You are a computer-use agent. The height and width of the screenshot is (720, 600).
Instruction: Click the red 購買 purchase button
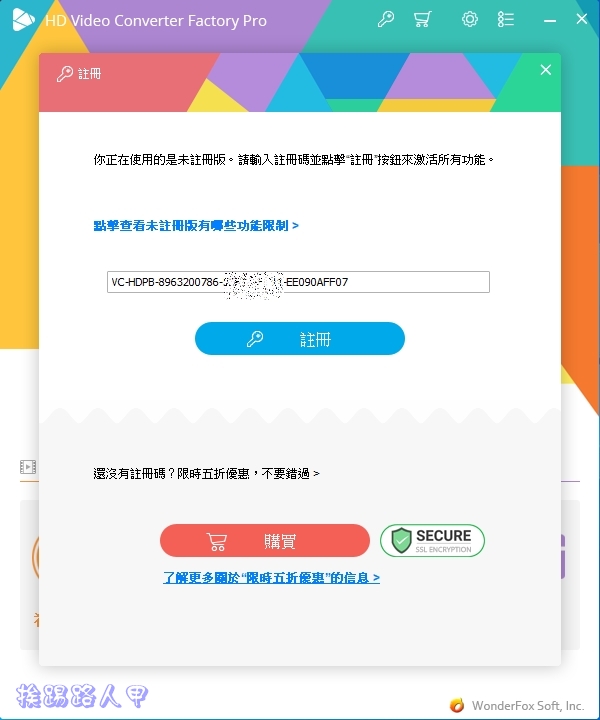click(x=265, y=540)
